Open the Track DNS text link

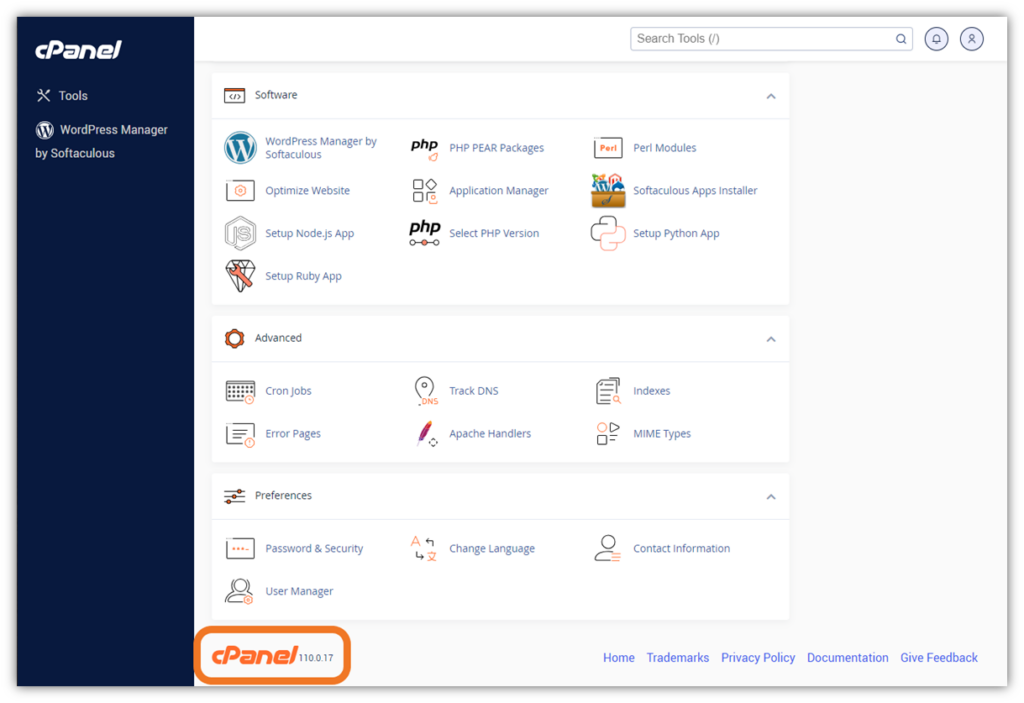pos(473,391)
